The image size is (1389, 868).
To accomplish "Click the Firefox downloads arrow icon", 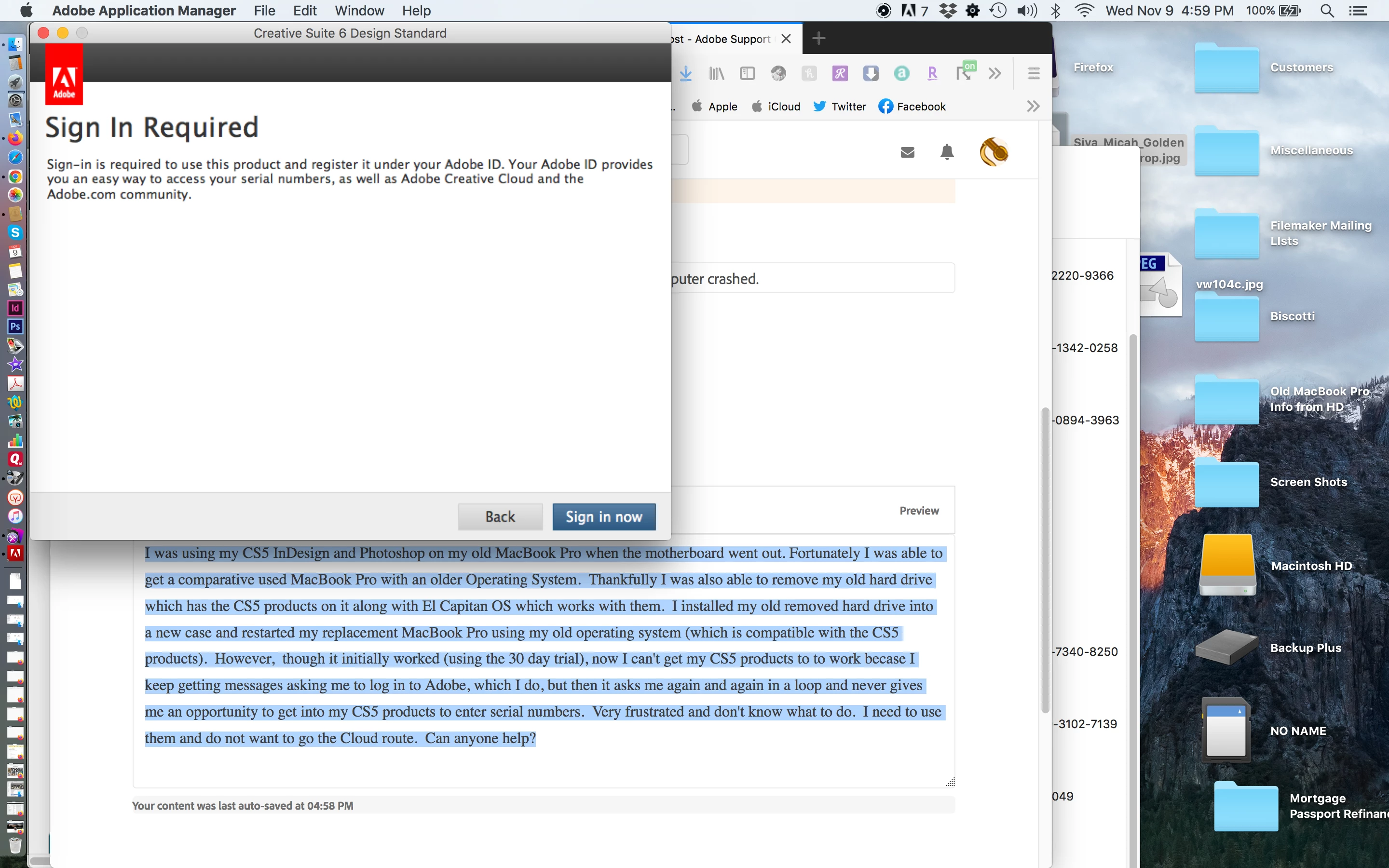I will [x=685, y=73].
